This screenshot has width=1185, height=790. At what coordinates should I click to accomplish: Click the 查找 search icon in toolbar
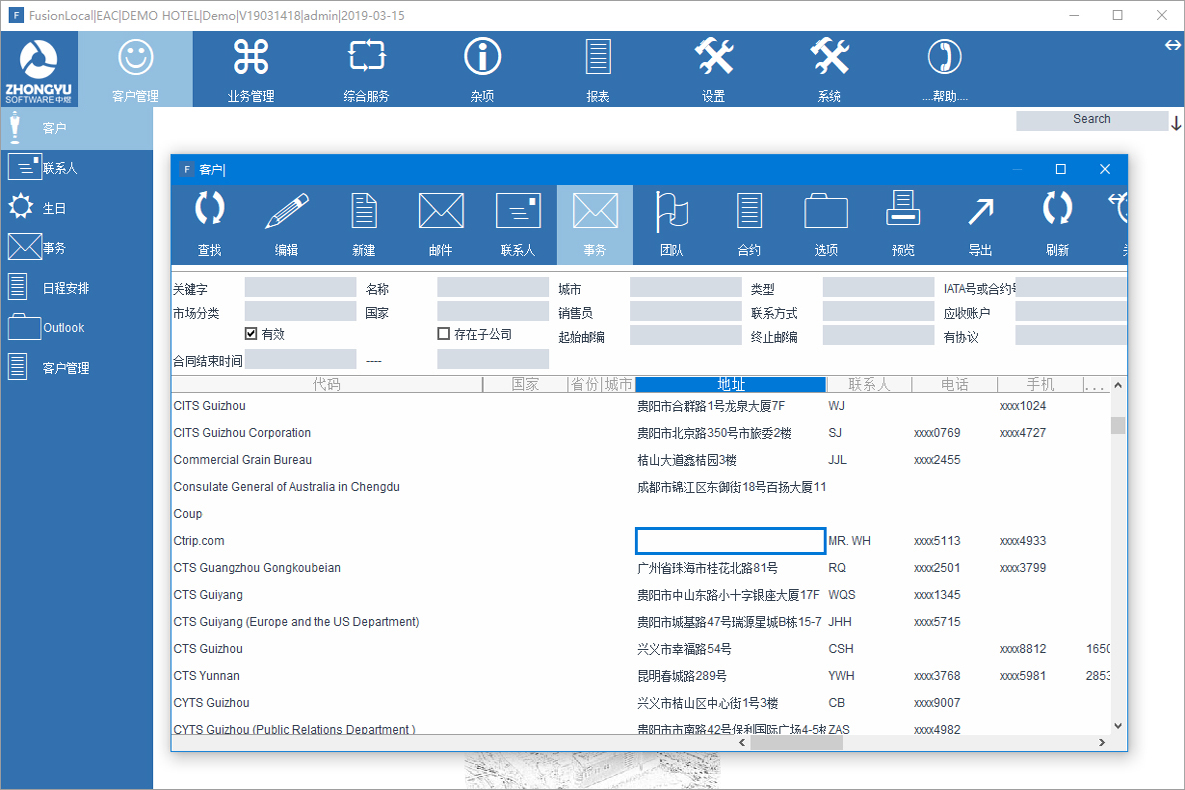coord(209,224)
